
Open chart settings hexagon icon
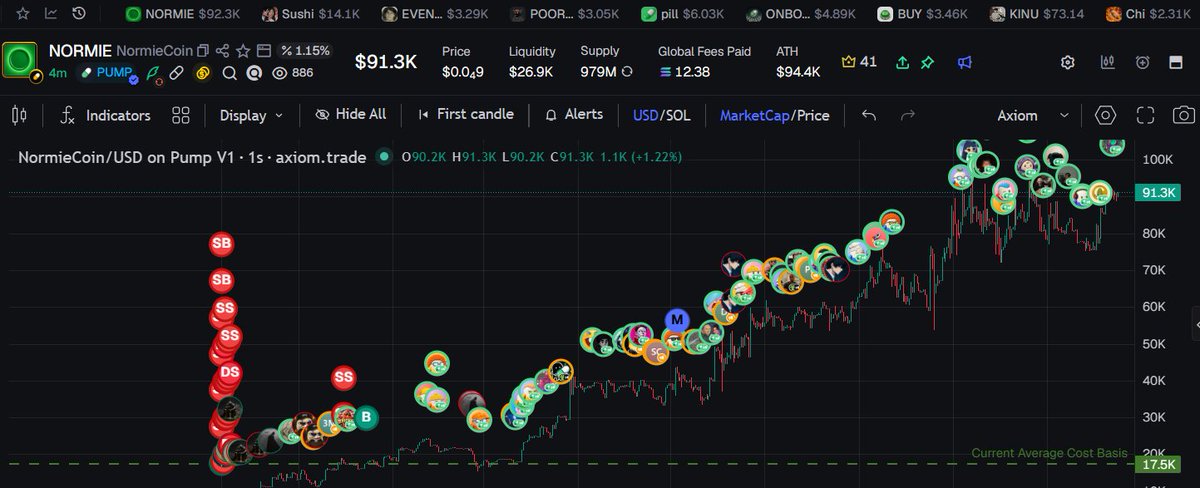[x=1105, y=115]
